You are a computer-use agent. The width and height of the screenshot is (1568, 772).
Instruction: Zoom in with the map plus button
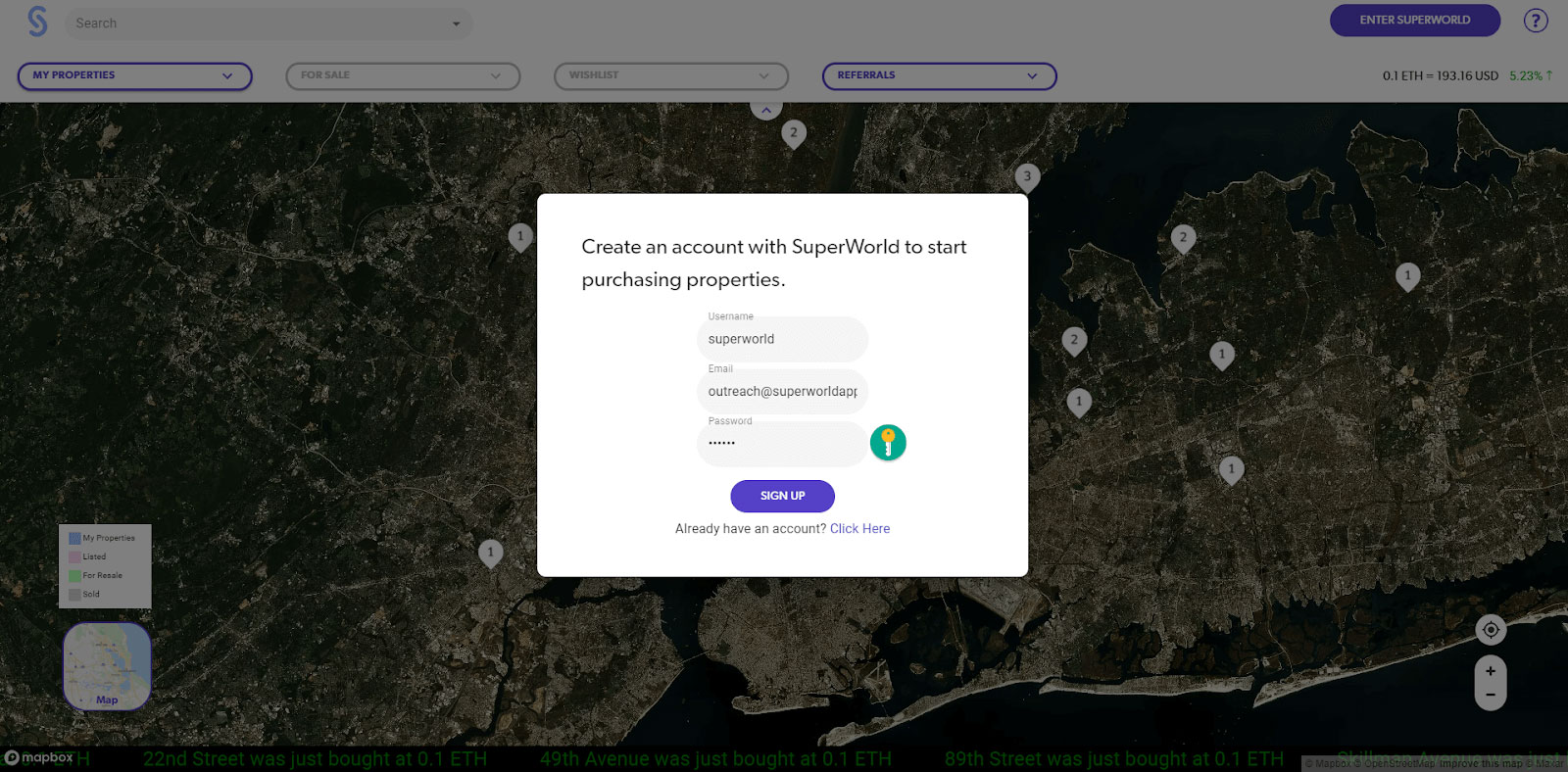1491,671
